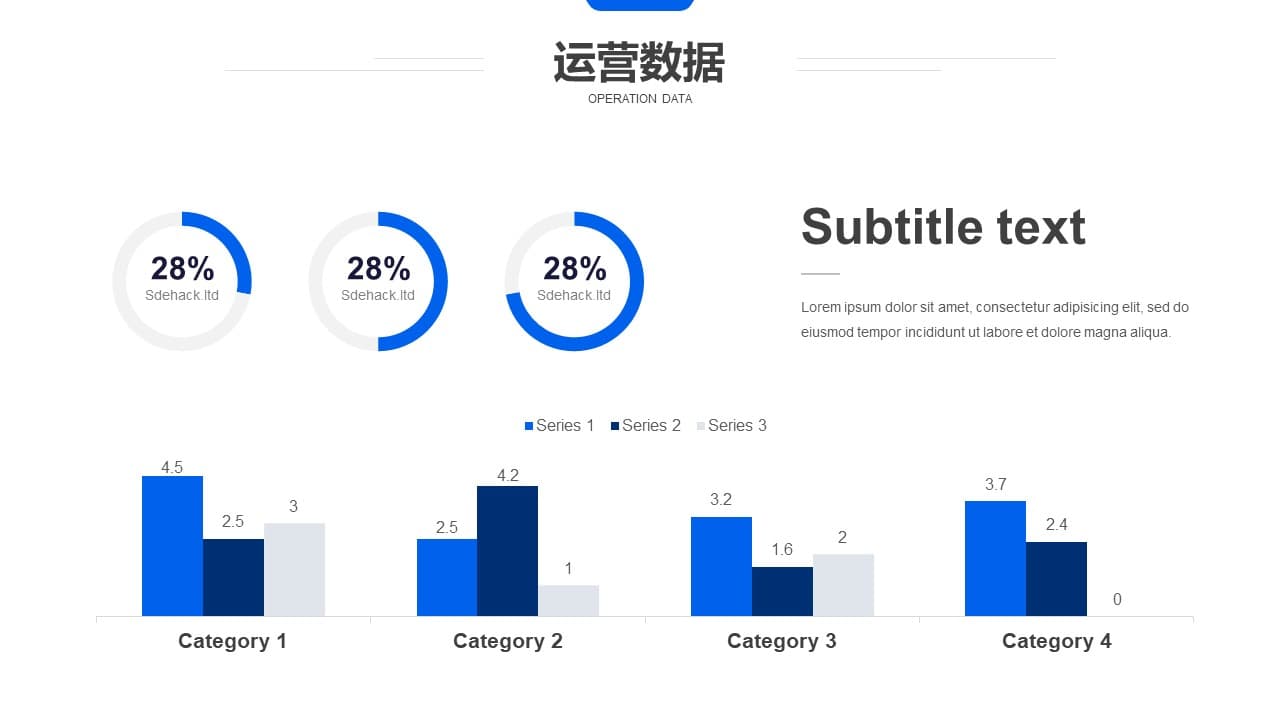Select the Category 3 axis label
1280x720 pixels.
(782, 641)
